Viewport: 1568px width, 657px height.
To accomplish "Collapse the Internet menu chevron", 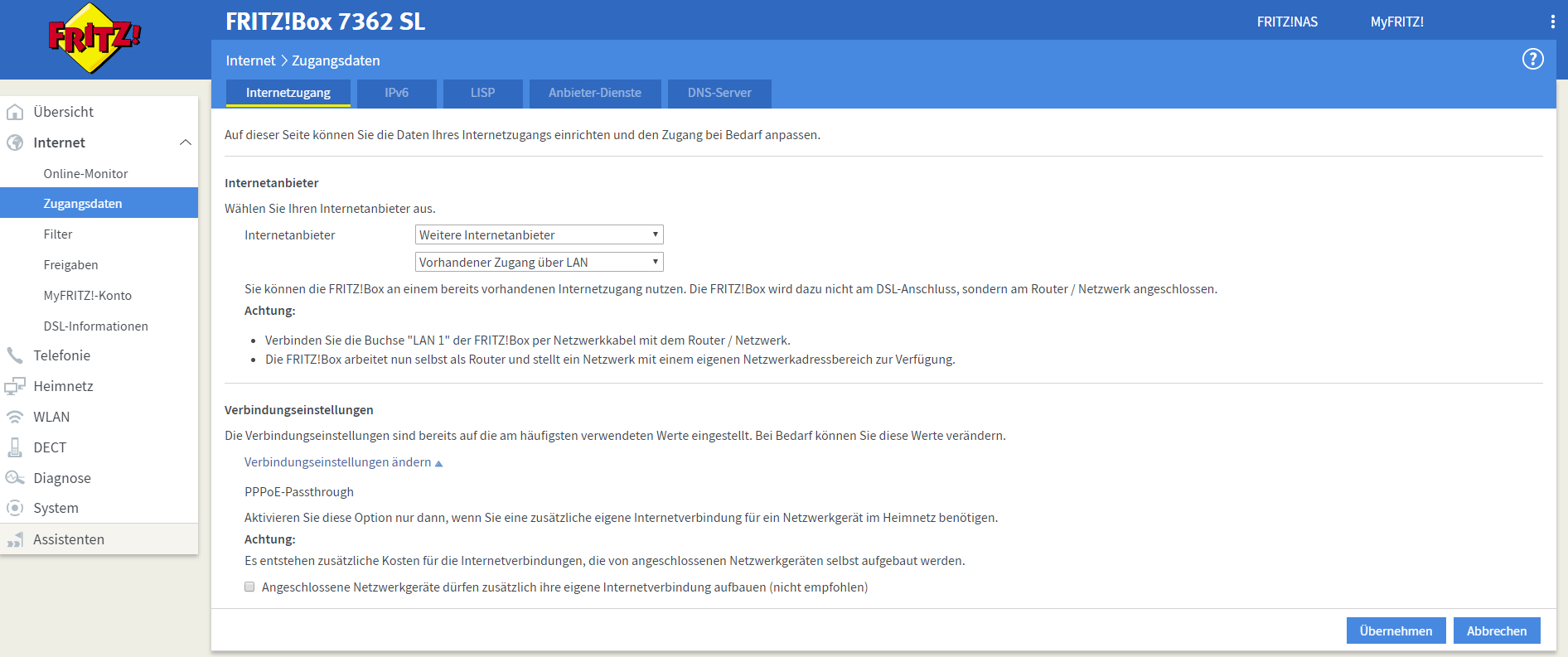I will tap(186, 143).
